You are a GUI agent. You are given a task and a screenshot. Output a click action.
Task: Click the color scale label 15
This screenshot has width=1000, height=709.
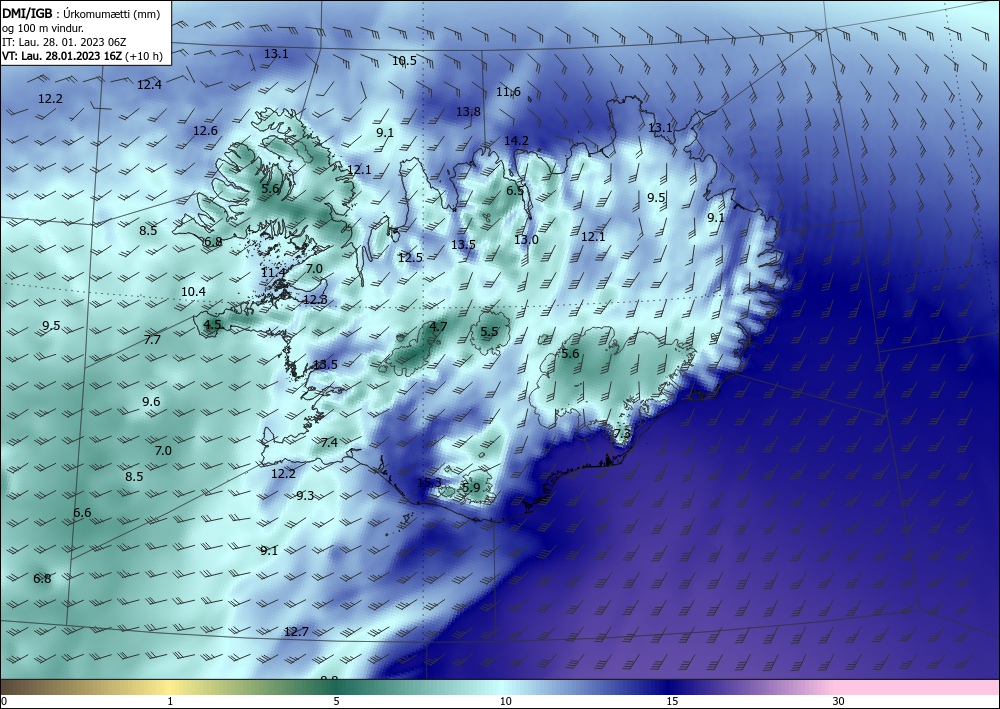pyautogui.click(x=672, y=701)
